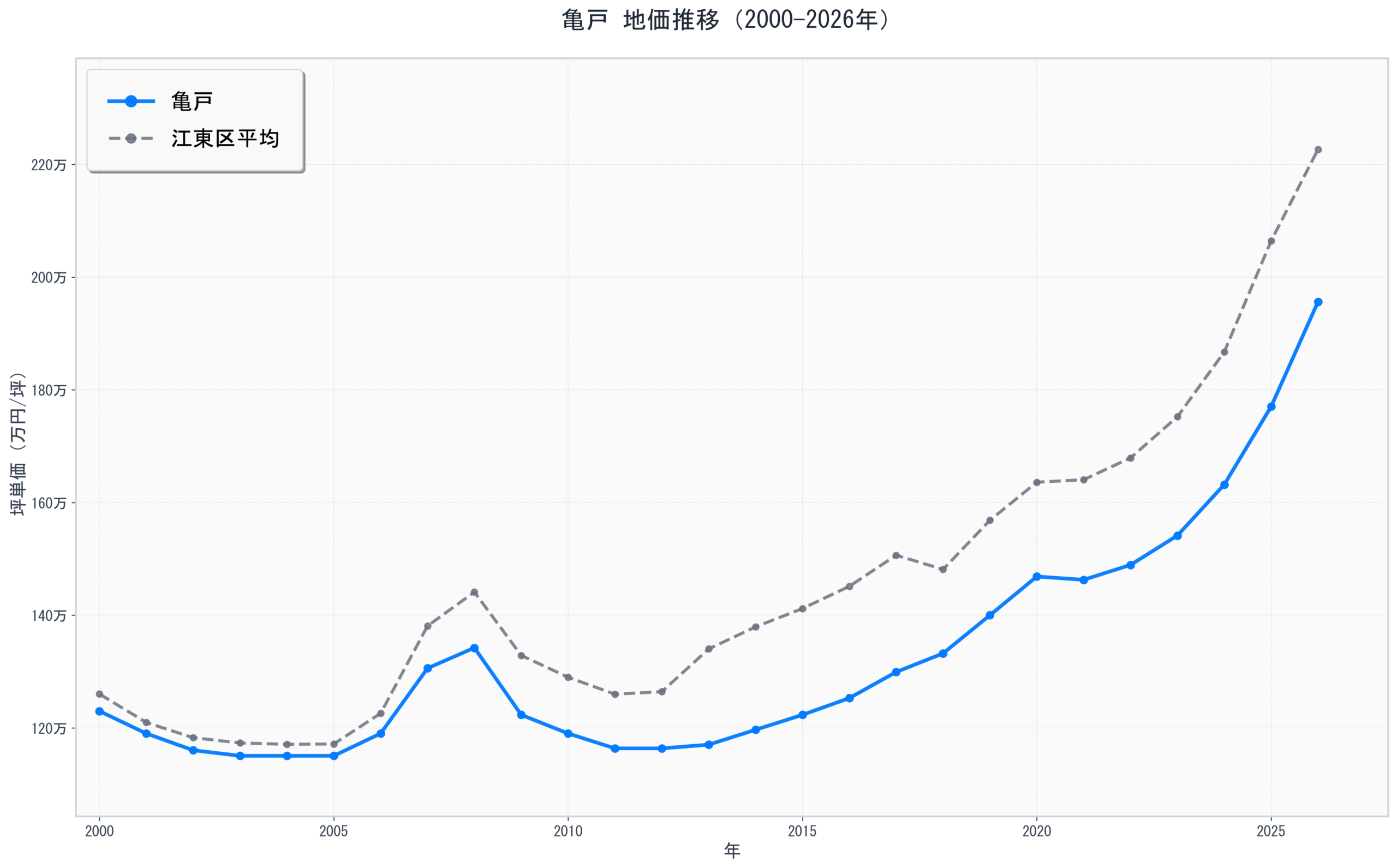Viewport: 1397px width, 868px height.
Task: Click the 160万 y-axis tick label
Action: [x=49, y=504]
